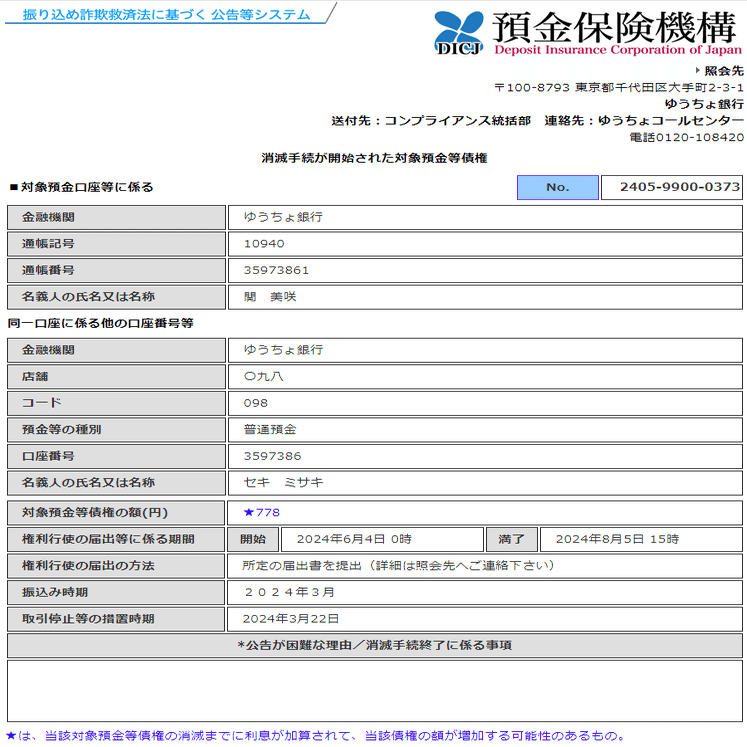This screenshot has width=747, height=747.
Task: Click branch code value 098
Action: [x=255, y=403]
